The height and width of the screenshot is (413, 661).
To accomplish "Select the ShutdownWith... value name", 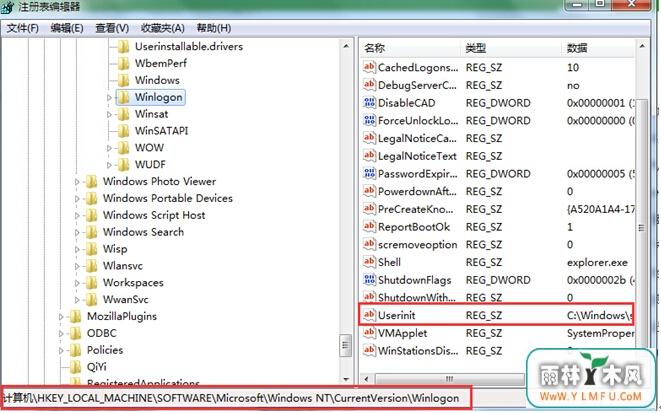I will point(416,297).
